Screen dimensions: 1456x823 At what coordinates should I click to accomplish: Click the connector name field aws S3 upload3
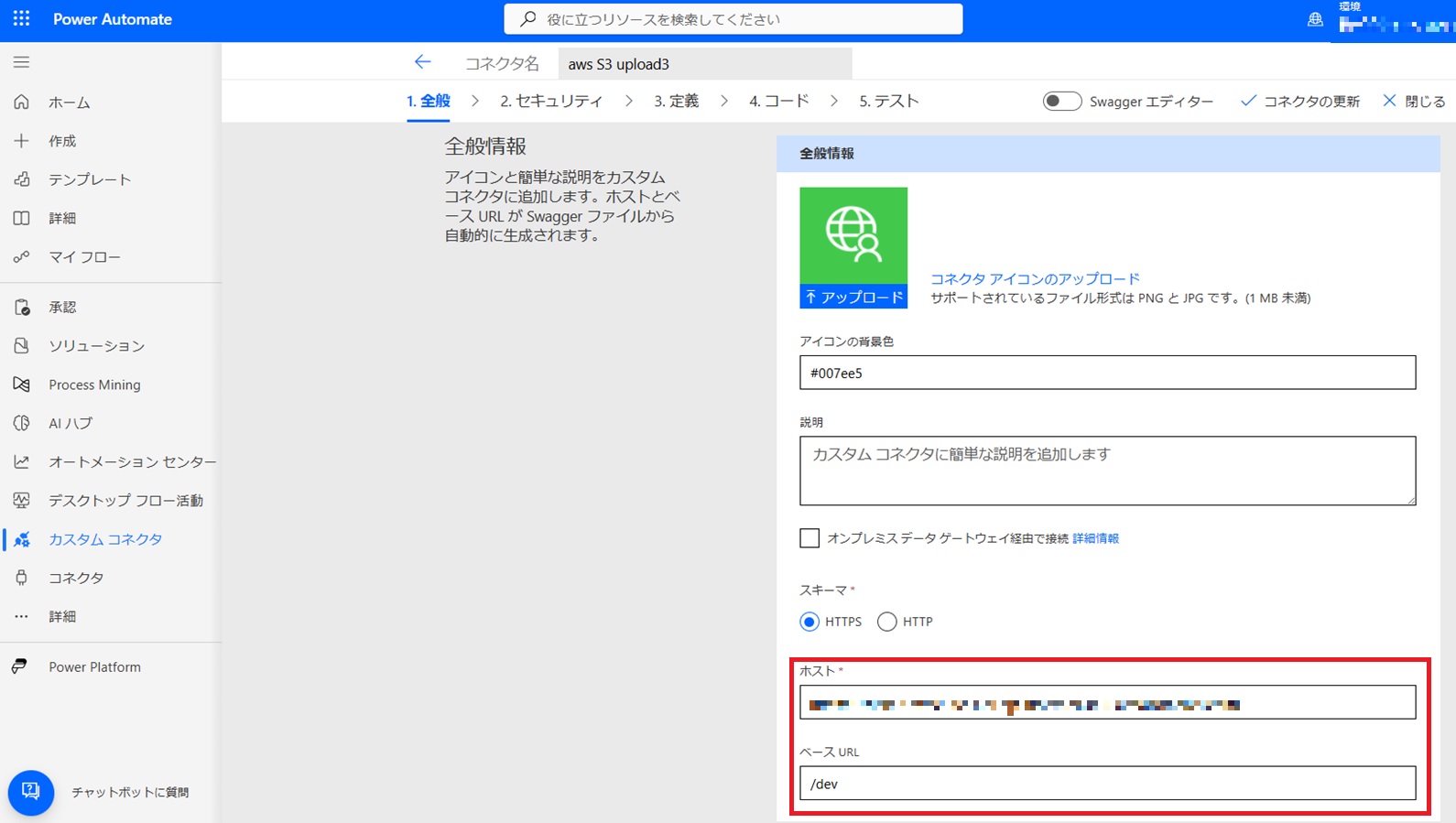(705, 63)
